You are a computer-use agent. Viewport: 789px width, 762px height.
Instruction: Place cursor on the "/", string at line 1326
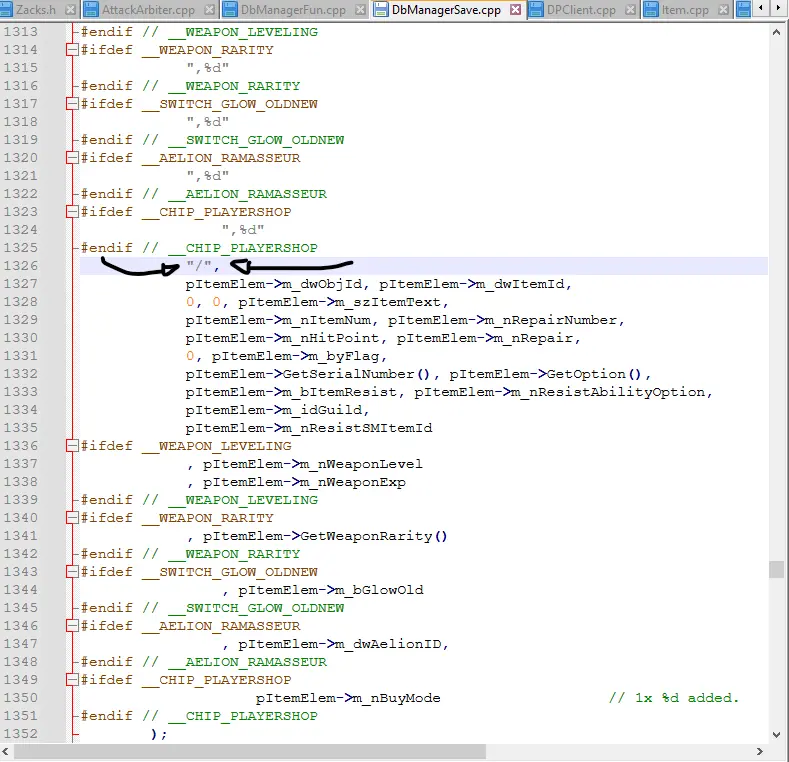coord(203,265)
